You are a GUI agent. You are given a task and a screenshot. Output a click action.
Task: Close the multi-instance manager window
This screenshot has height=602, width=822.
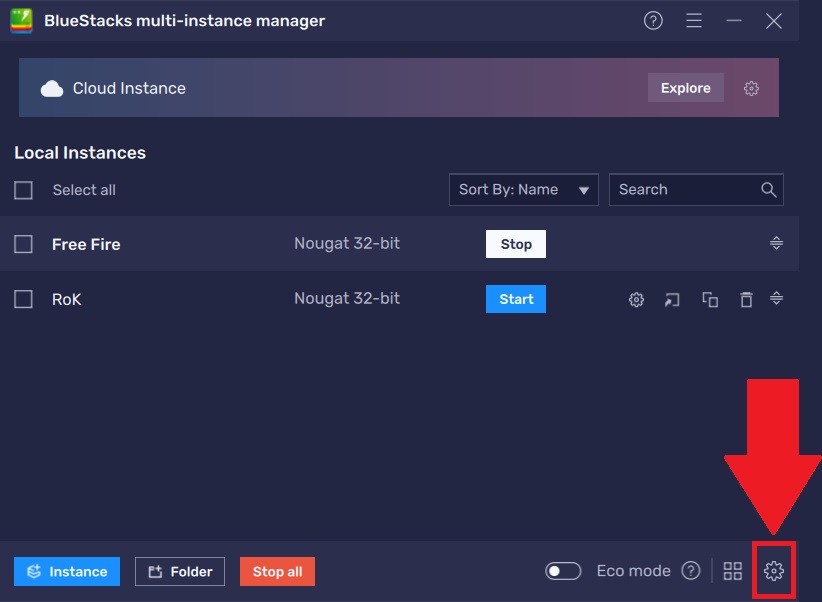(774, 21)
